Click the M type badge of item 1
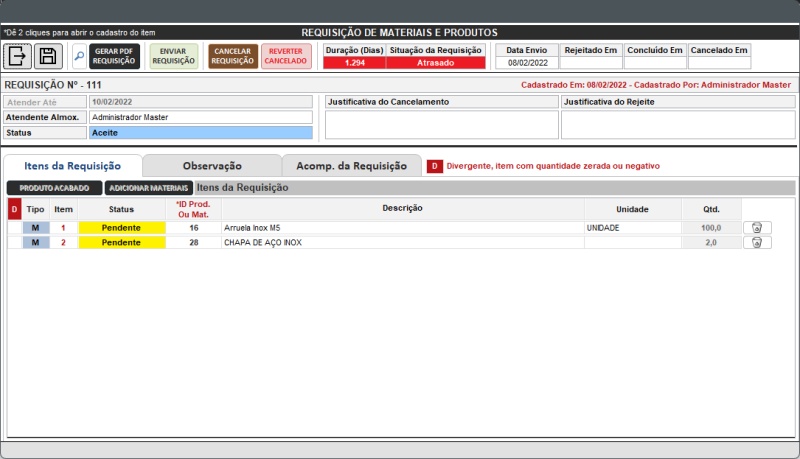 (35, 228)
